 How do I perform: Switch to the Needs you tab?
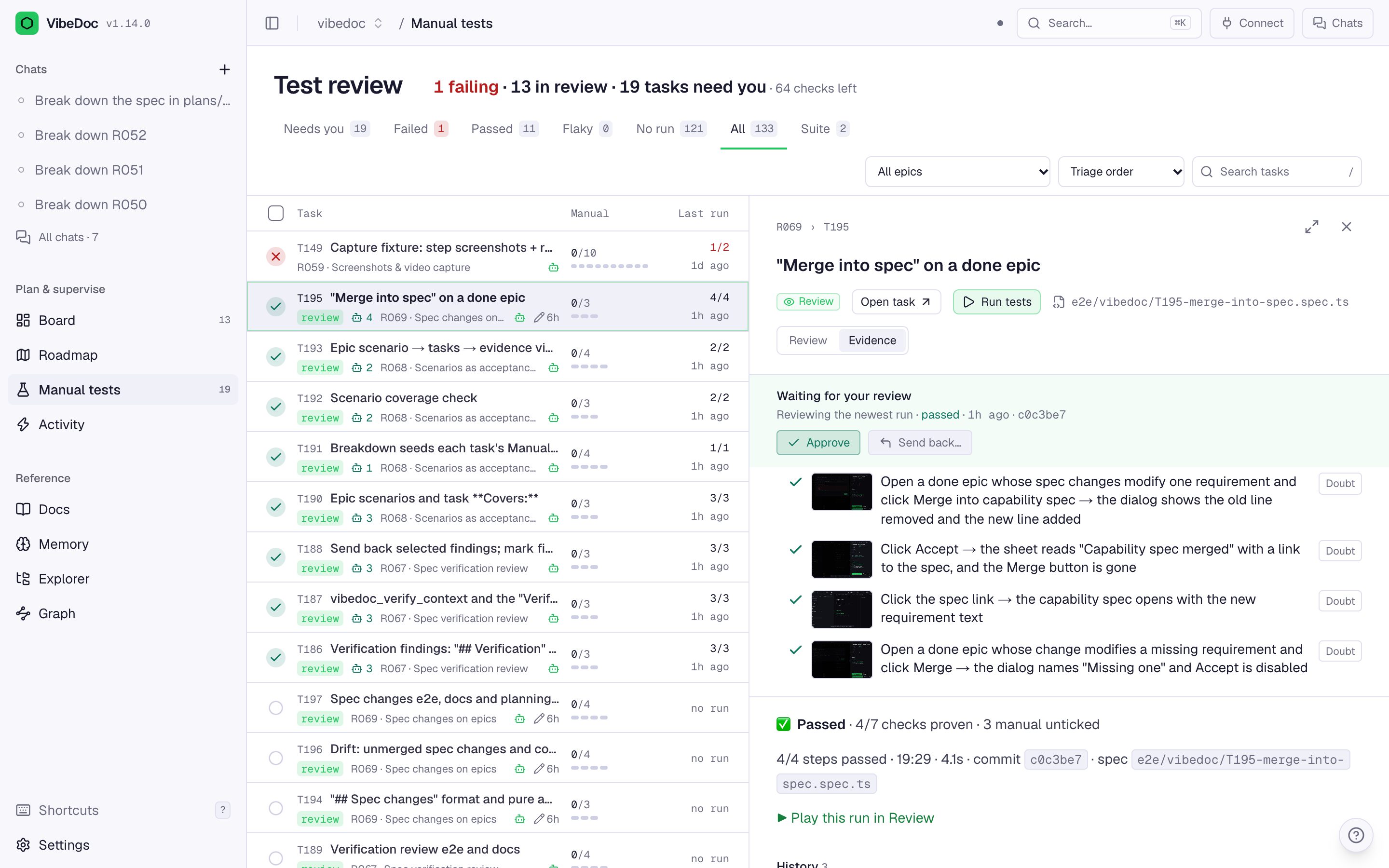click(327, 129)
